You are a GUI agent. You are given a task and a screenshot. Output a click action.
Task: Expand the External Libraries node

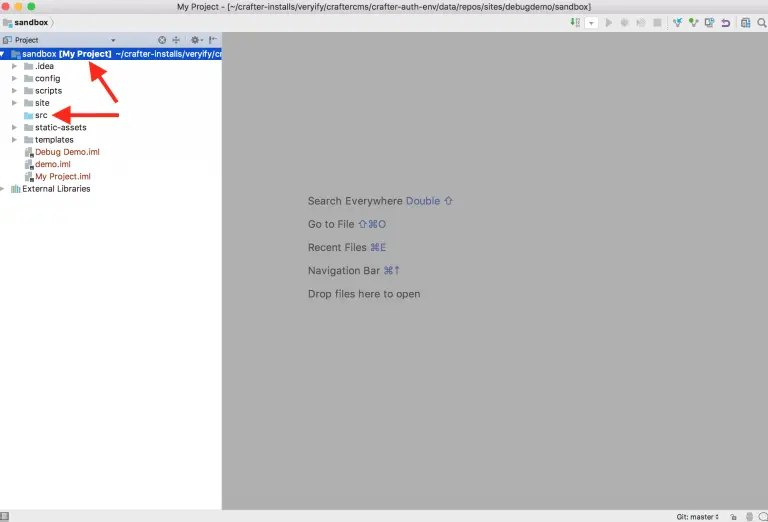4,189
